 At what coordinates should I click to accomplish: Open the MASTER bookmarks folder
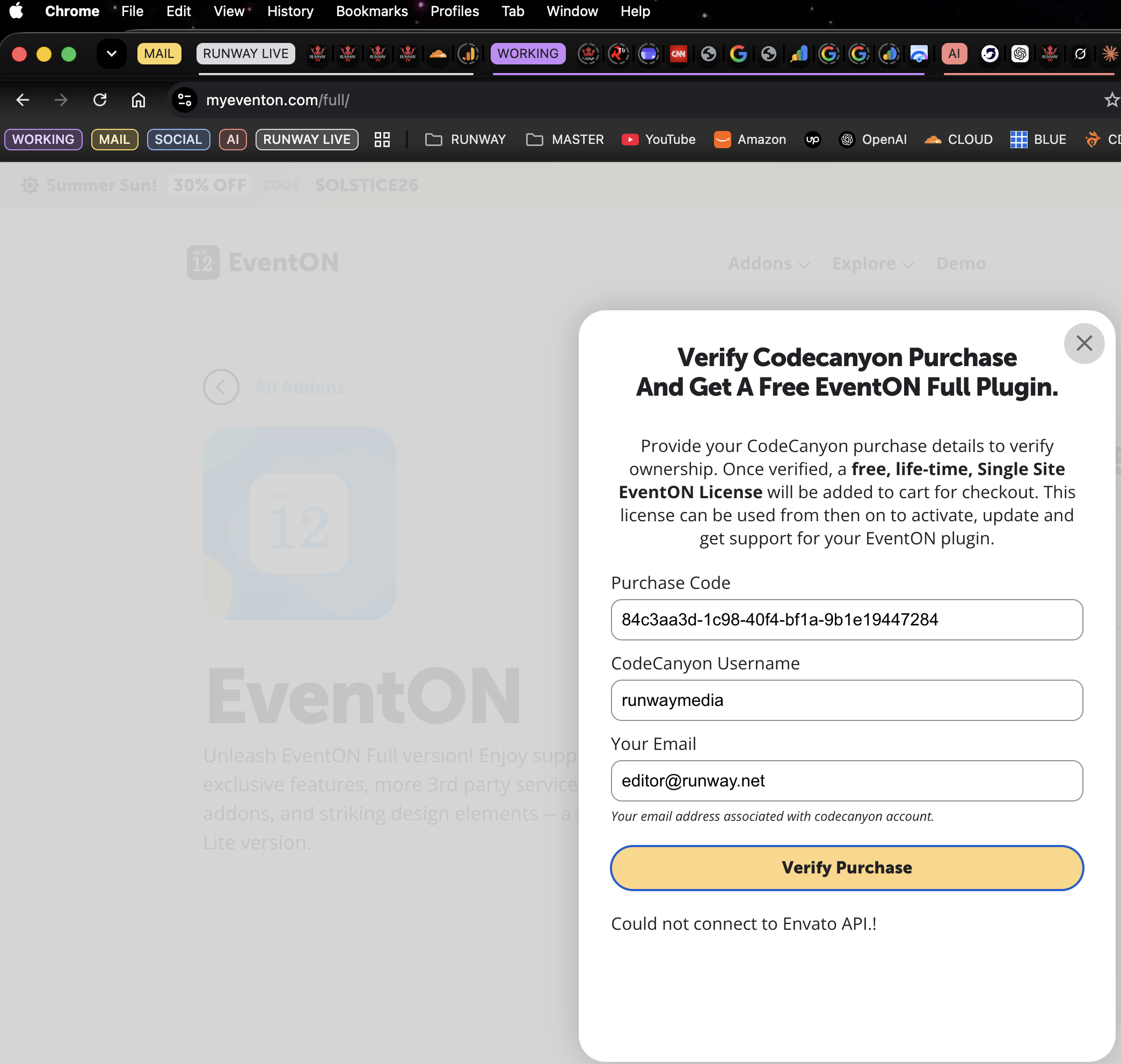[x=565, y=140]
